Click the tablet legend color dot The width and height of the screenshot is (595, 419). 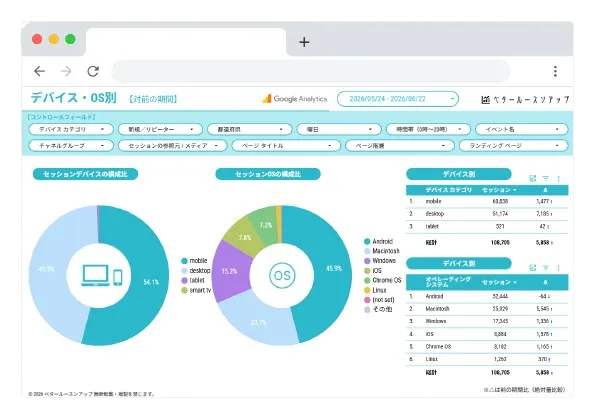point(184,280)
